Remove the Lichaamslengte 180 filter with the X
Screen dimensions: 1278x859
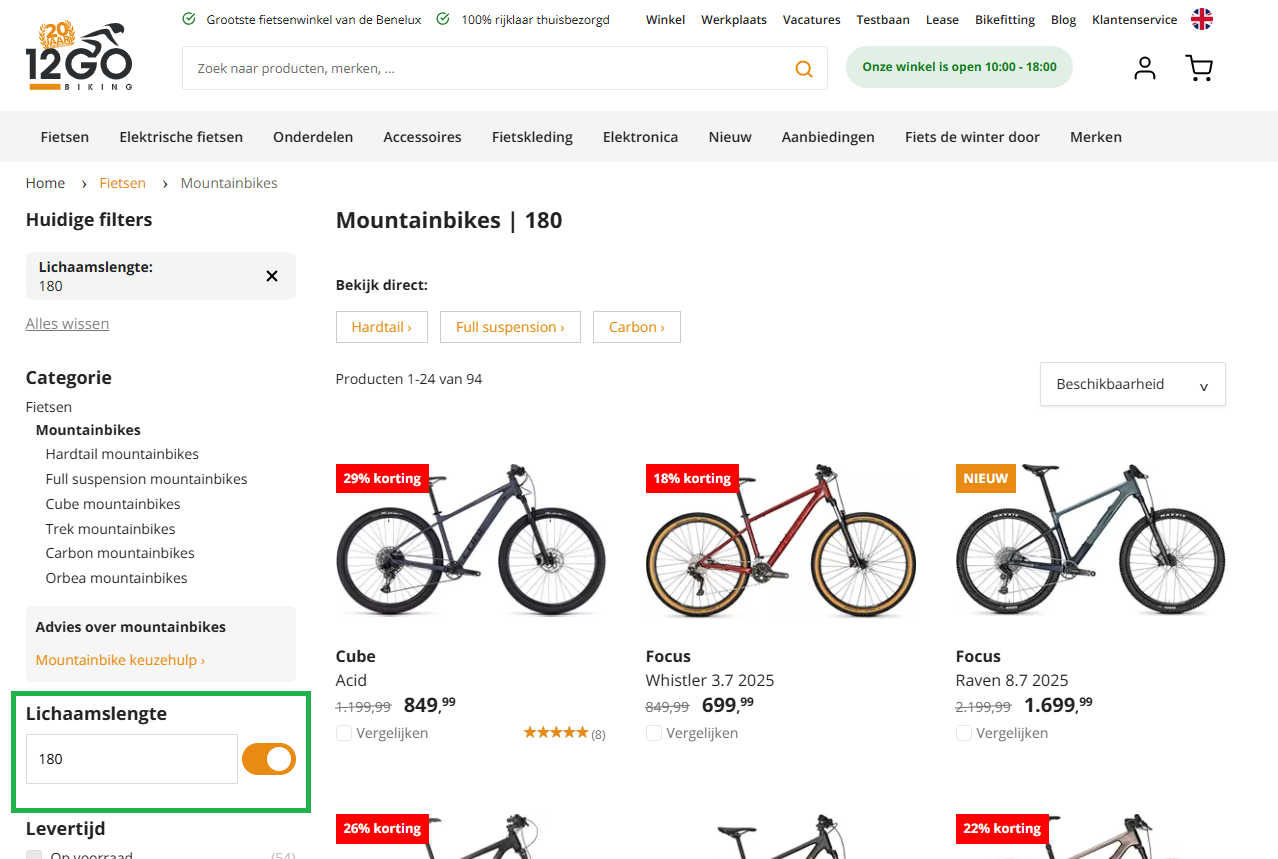[x=271, y=276]
